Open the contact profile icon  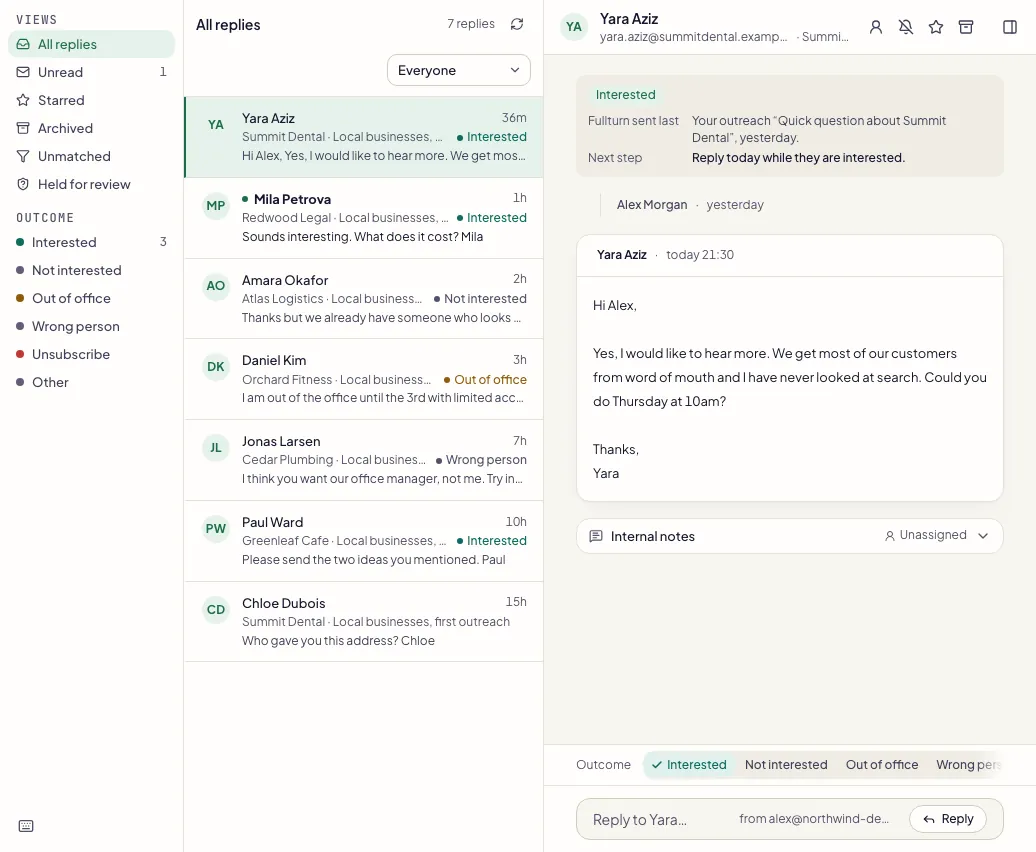[x=875, y=27]
